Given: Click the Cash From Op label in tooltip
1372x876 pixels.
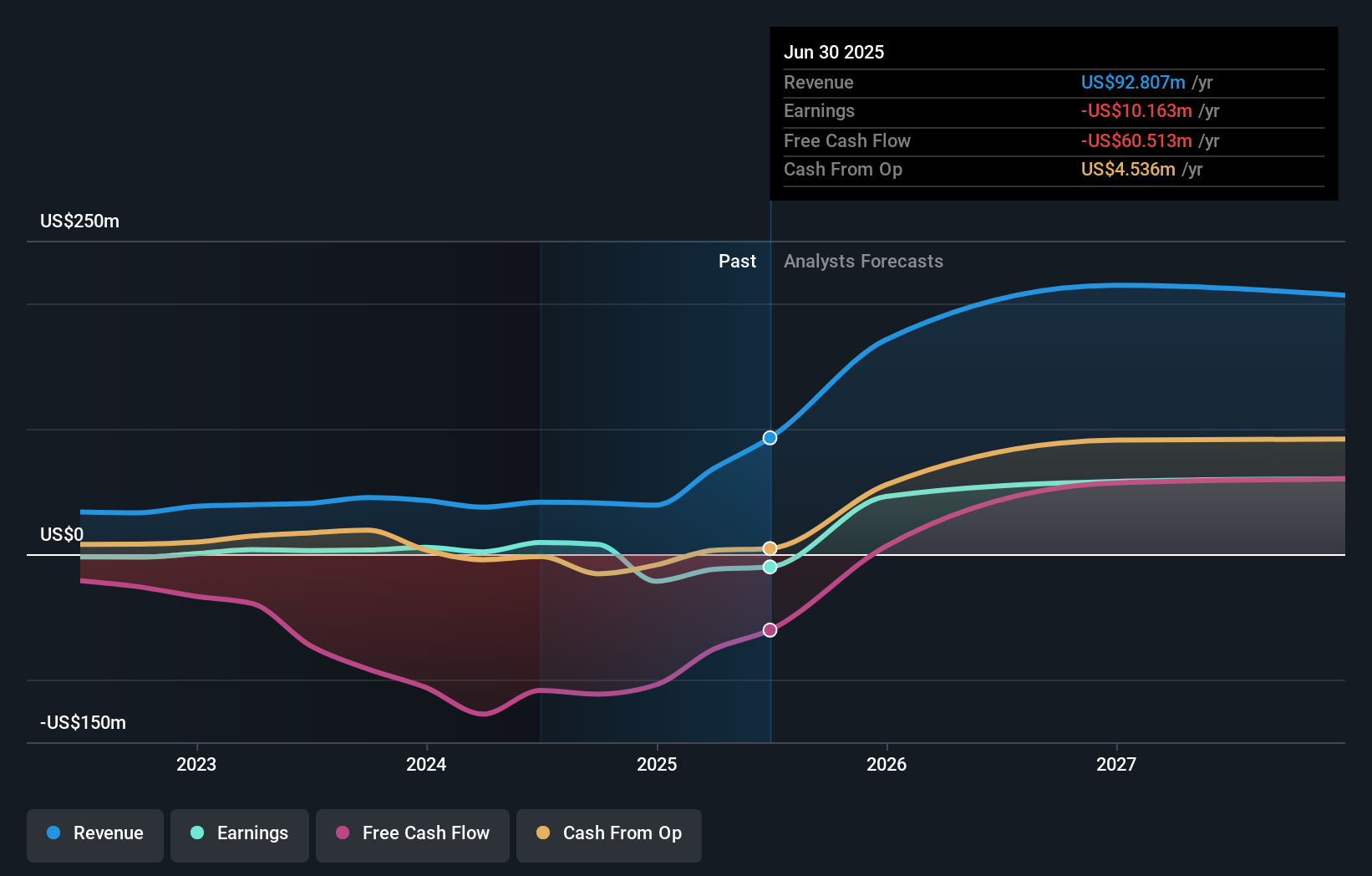Looking at the screenshot, I should pyautogui.click(x=843, y=169).
